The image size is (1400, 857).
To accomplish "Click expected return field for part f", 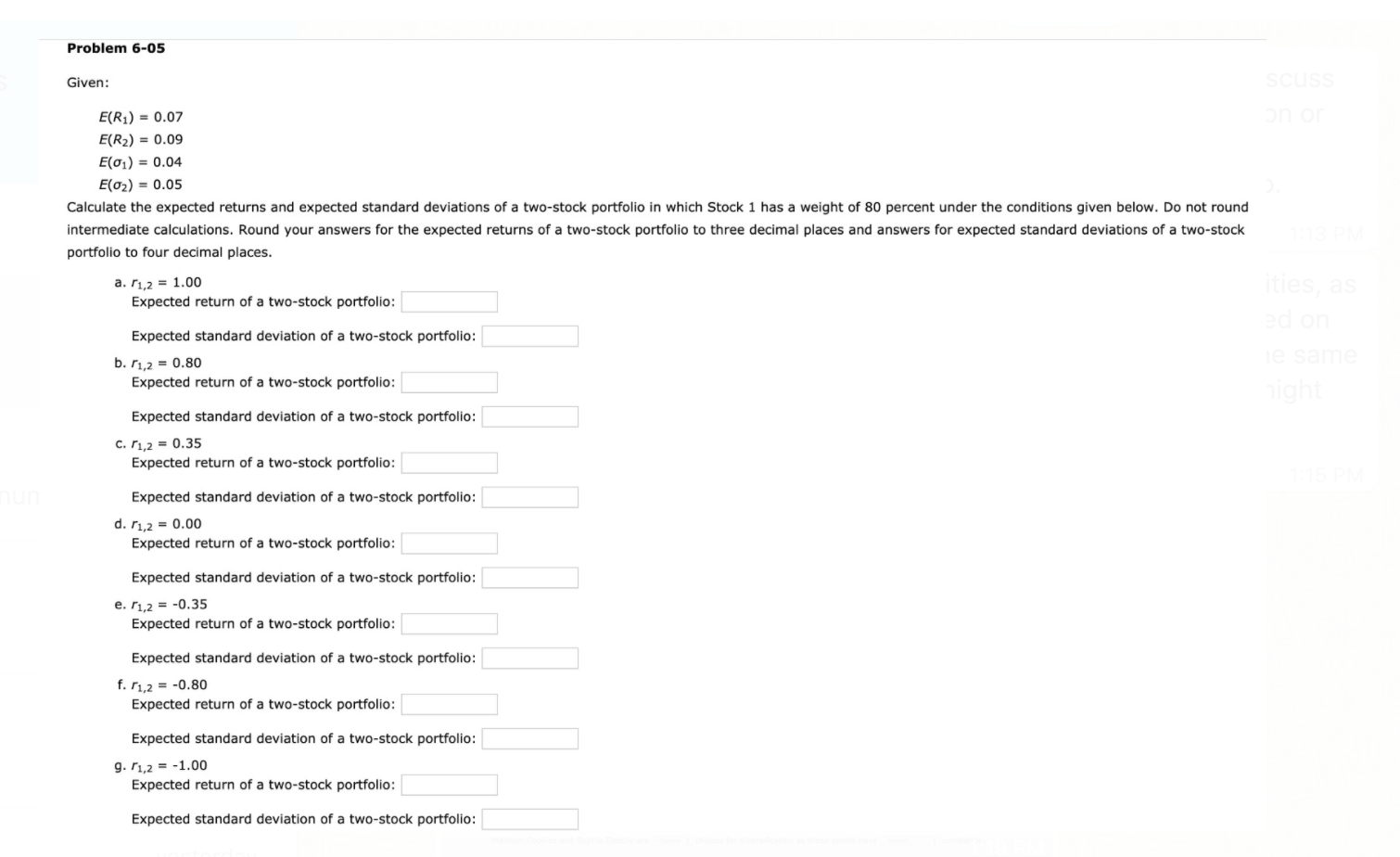I will (x=450, y=705).
